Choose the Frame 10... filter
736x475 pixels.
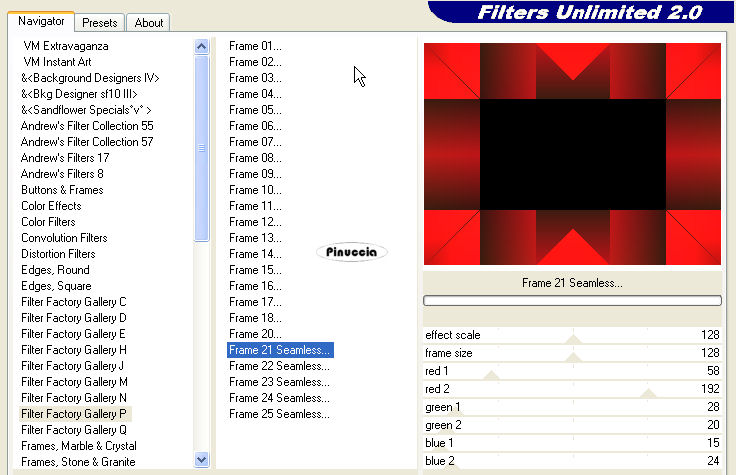(255, 190)
